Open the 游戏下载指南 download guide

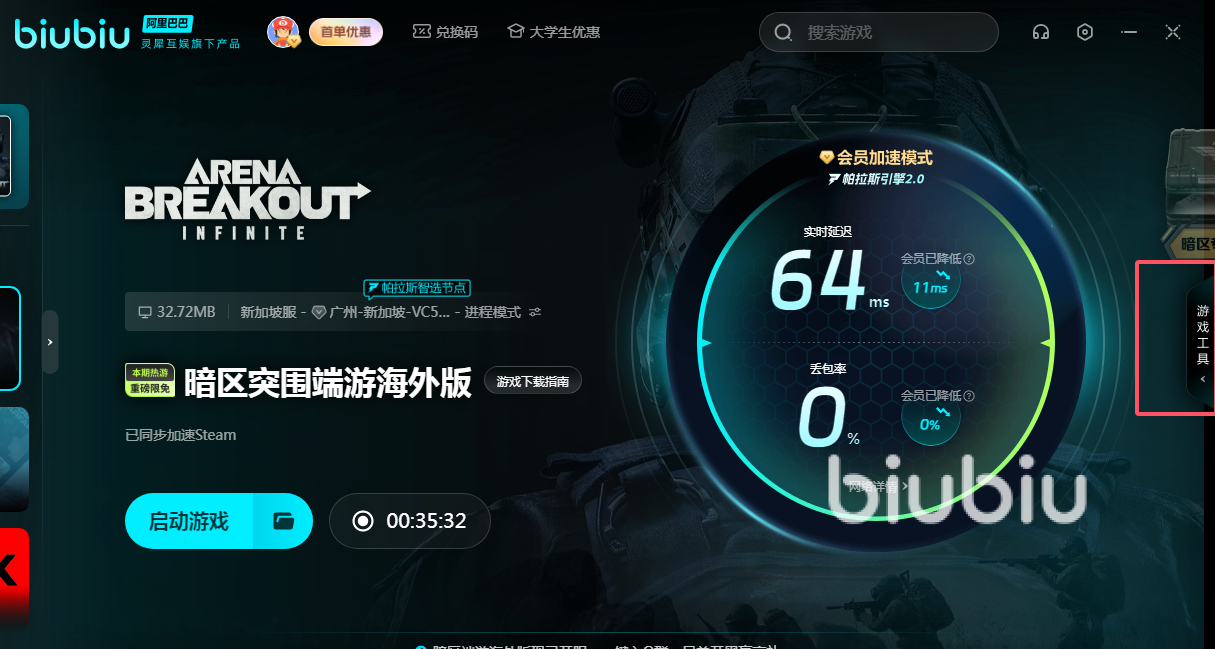533,381
